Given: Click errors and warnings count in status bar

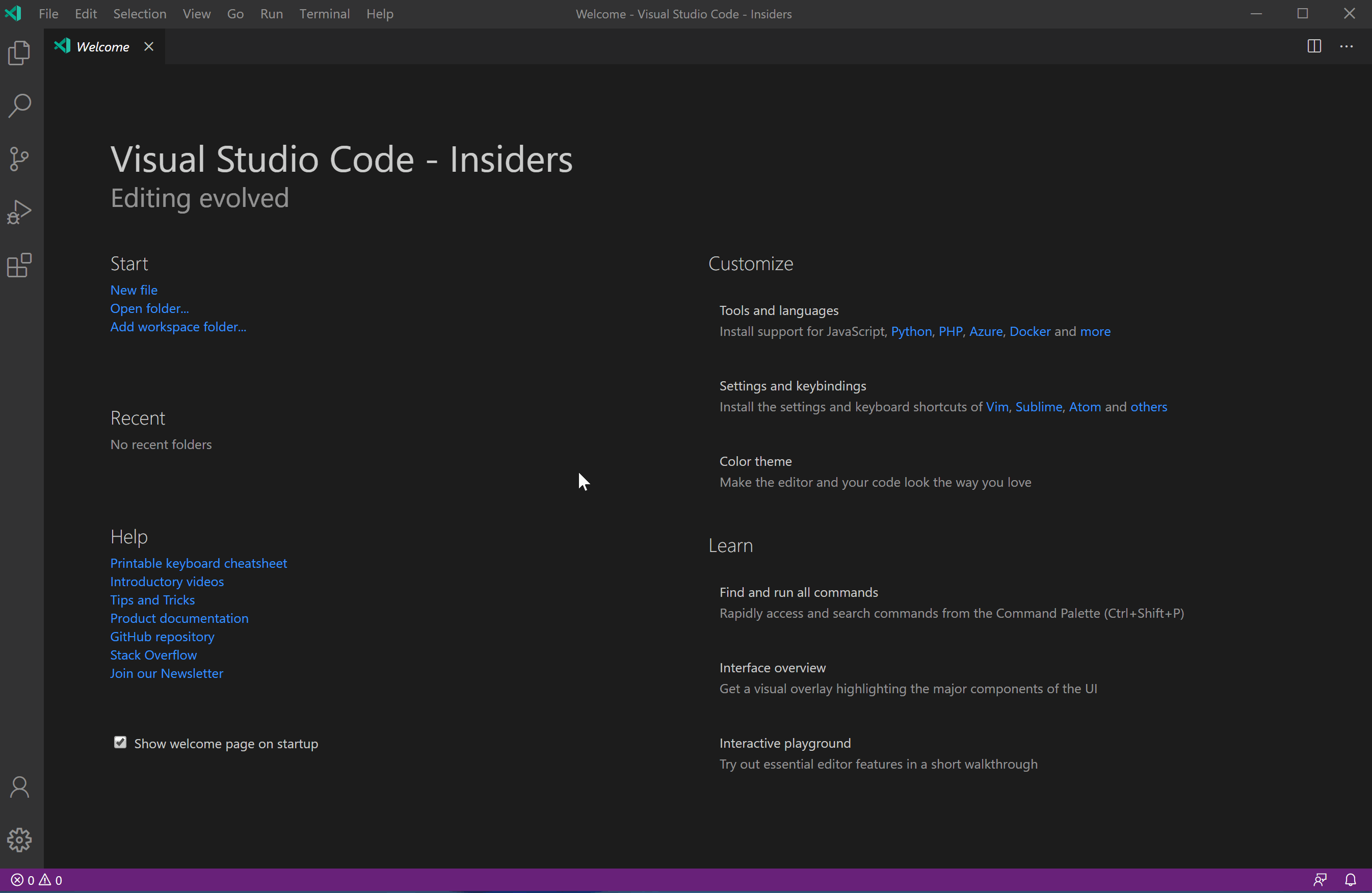Looking at the screenshot, I should click(x=37, y=880).
